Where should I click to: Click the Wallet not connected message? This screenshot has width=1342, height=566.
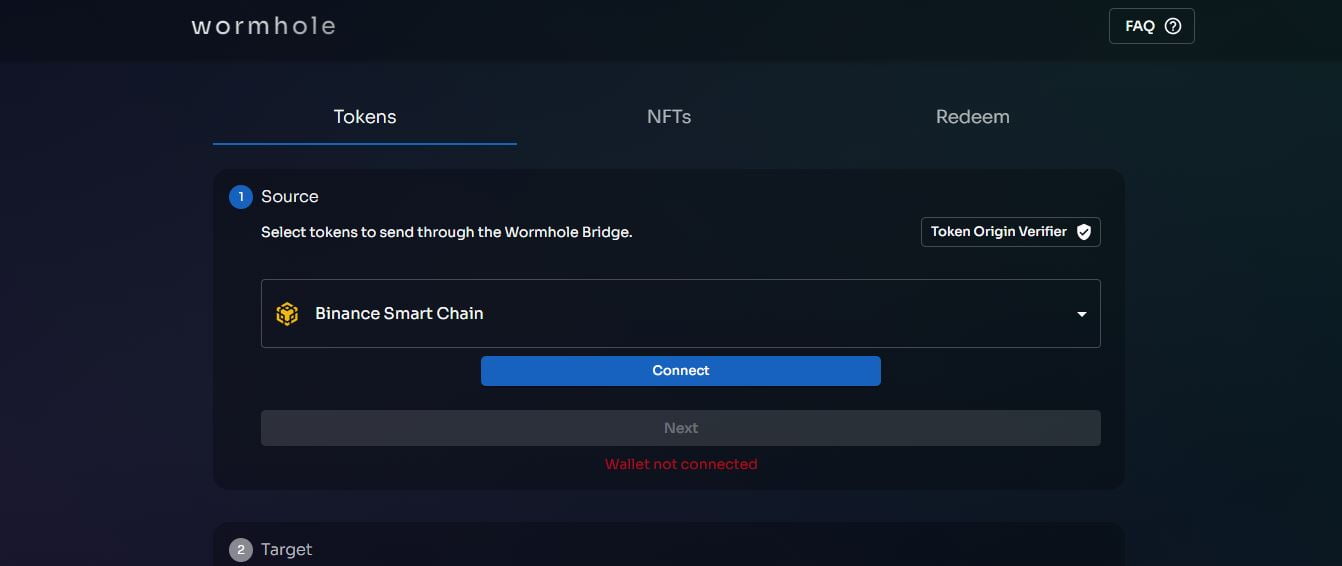click(x=681, y=464)
